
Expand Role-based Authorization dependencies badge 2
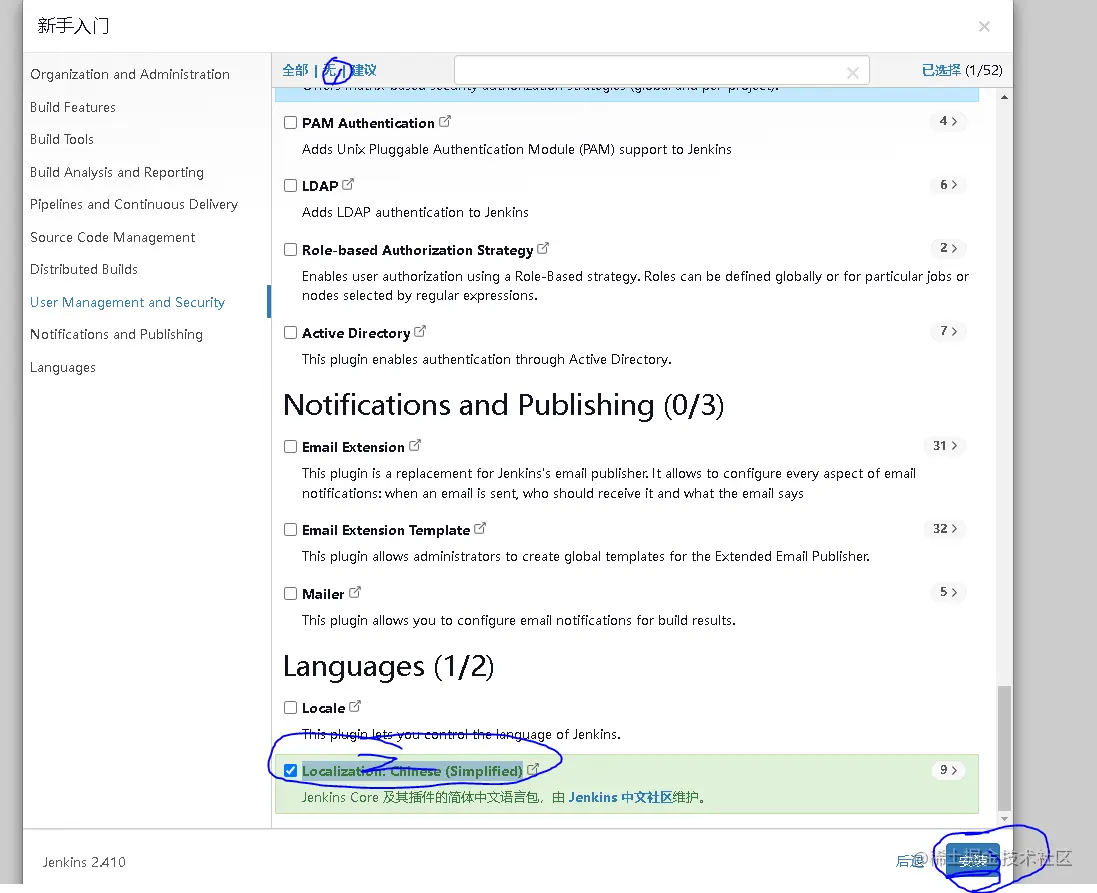[948, 248]
